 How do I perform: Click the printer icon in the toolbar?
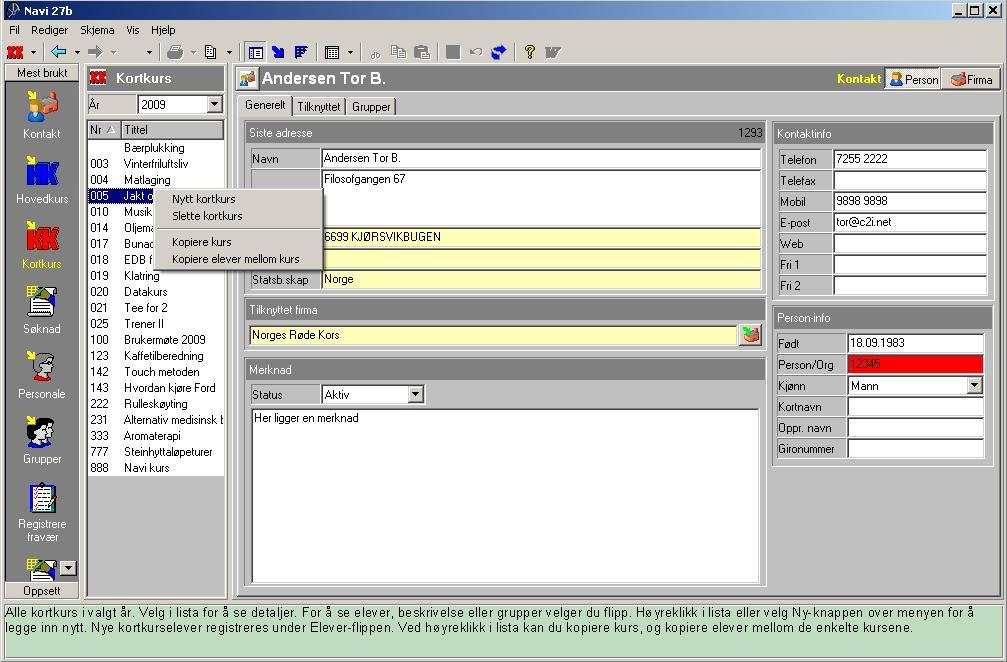click(175, 52)
